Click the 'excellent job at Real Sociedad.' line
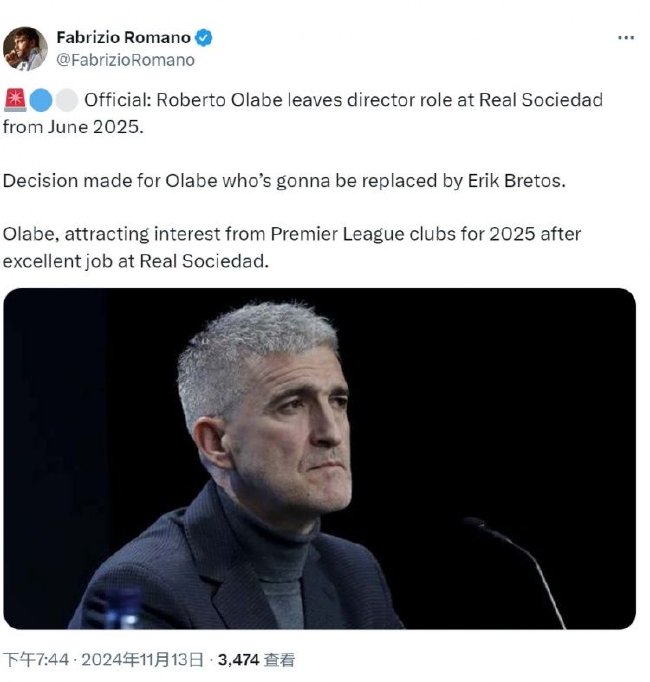The height and width of the screenshot is (682, 650). click(x=136, y=261)
